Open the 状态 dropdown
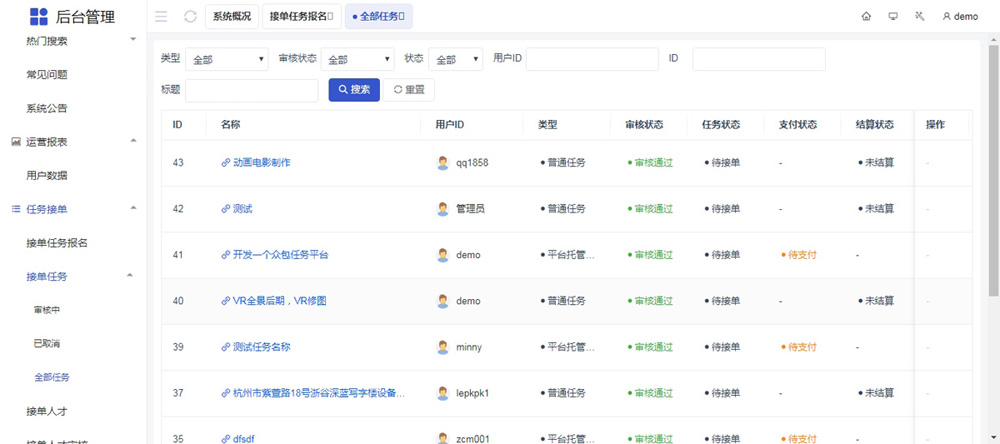The height and width of the screenshot is (444, 1000). (456, 60)
